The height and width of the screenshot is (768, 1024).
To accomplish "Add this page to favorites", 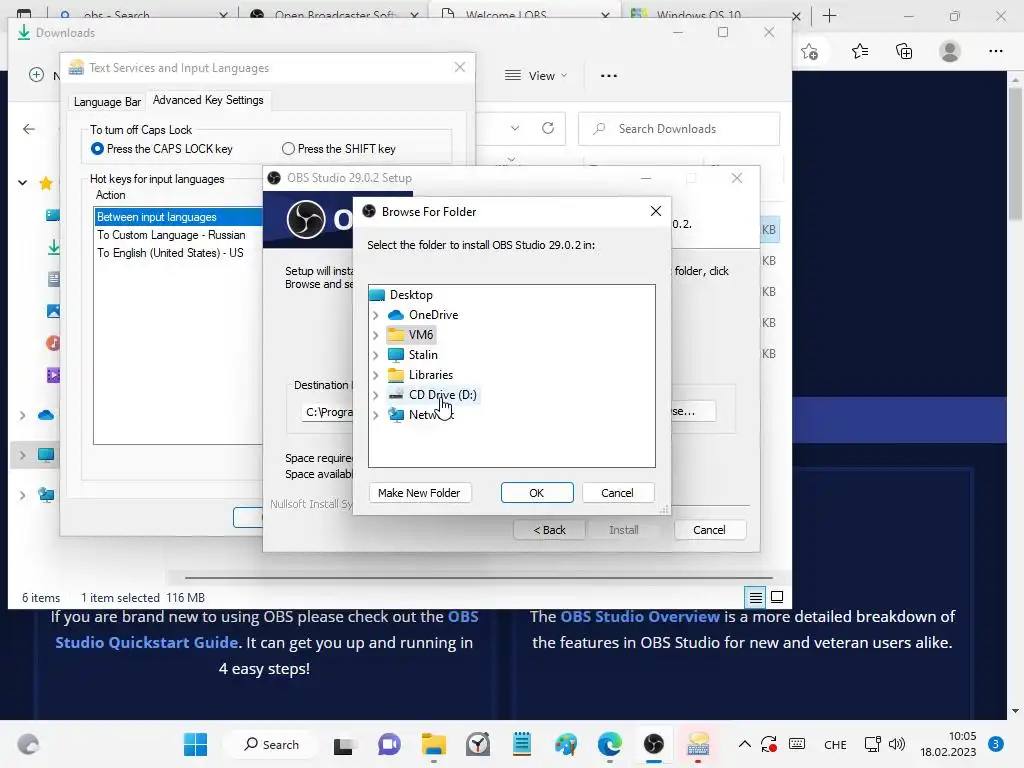I will pos(810,51).
